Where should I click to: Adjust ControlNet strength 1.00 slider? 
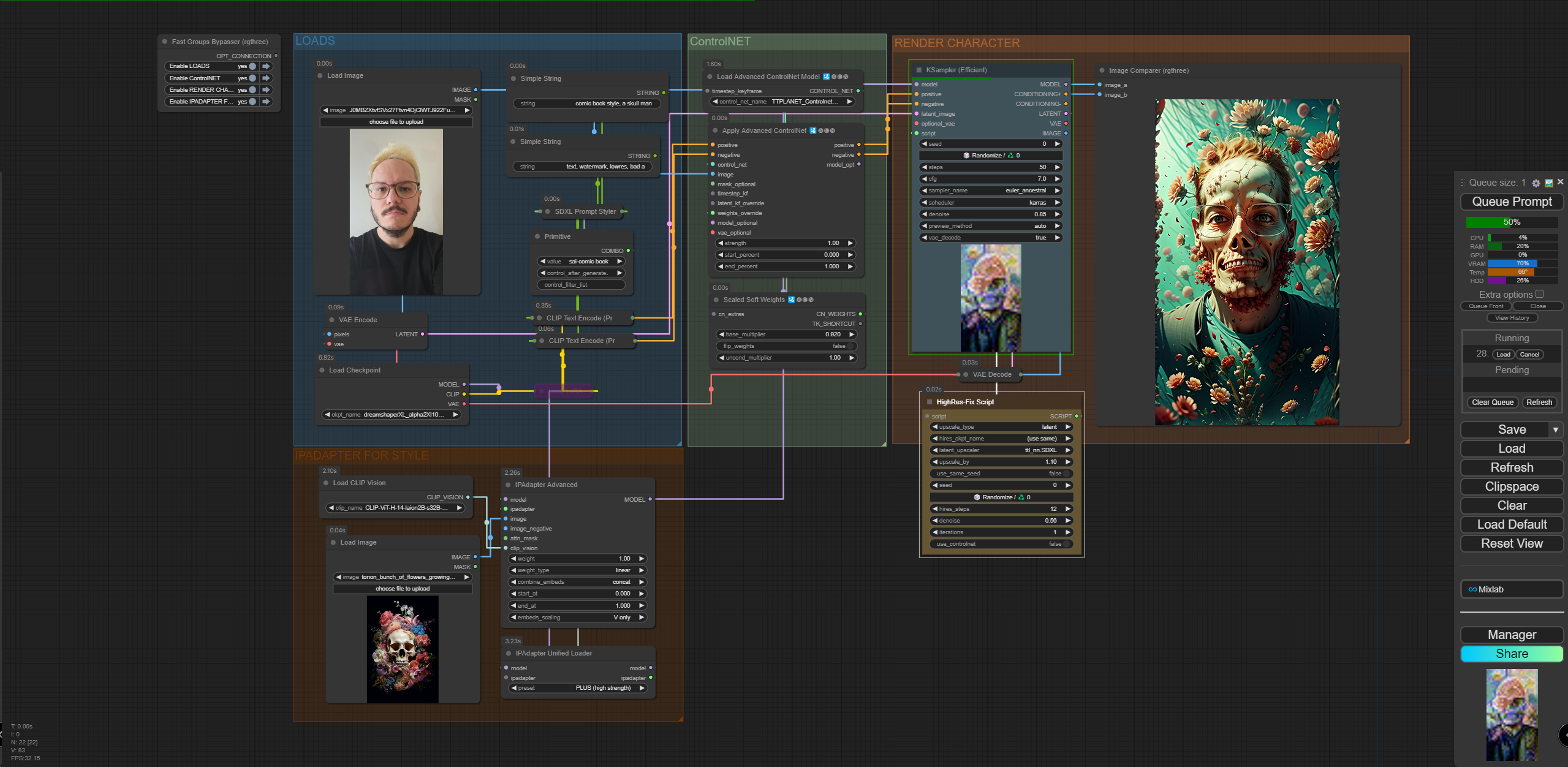tap(786, 244)
